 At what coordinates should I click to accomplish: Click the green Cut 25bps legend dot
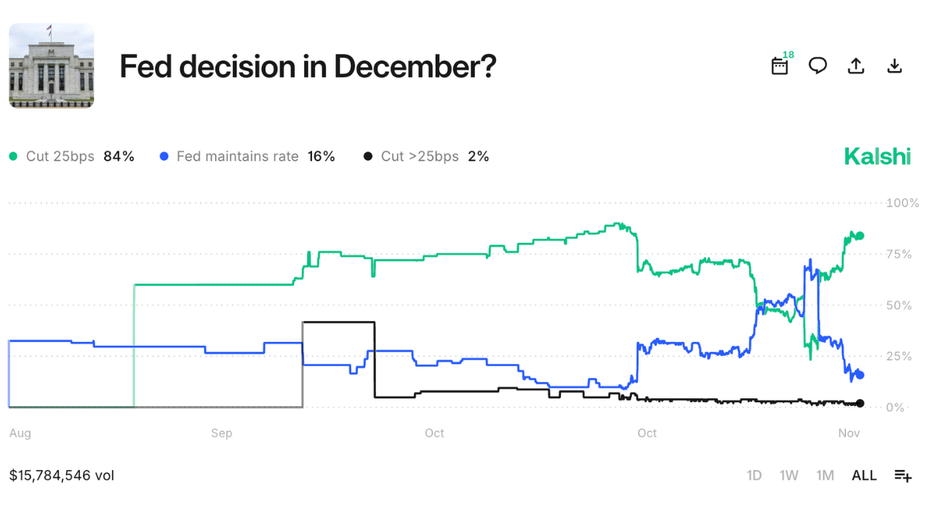tap(14, 156)
